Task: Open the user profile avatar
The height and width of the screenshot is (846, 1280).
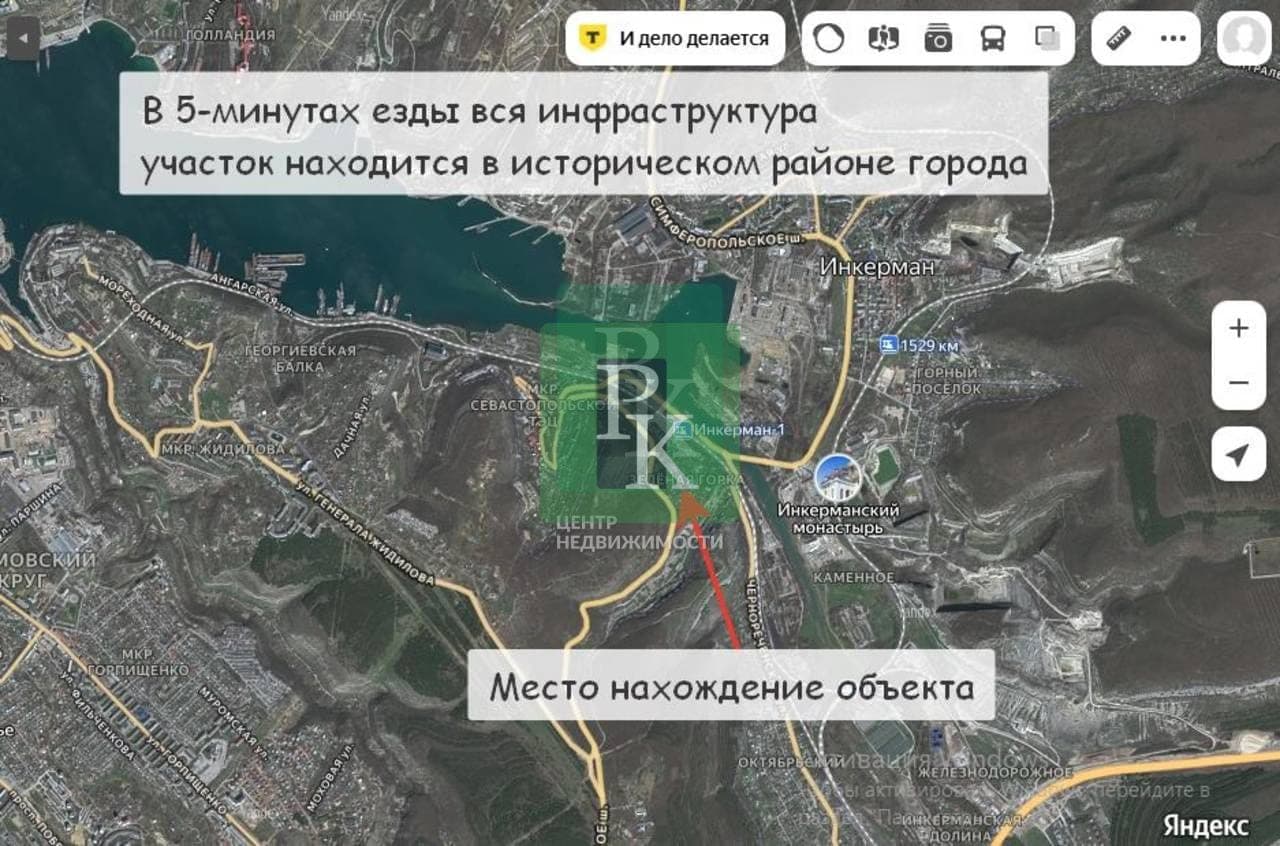Action: coord(1244,39)
